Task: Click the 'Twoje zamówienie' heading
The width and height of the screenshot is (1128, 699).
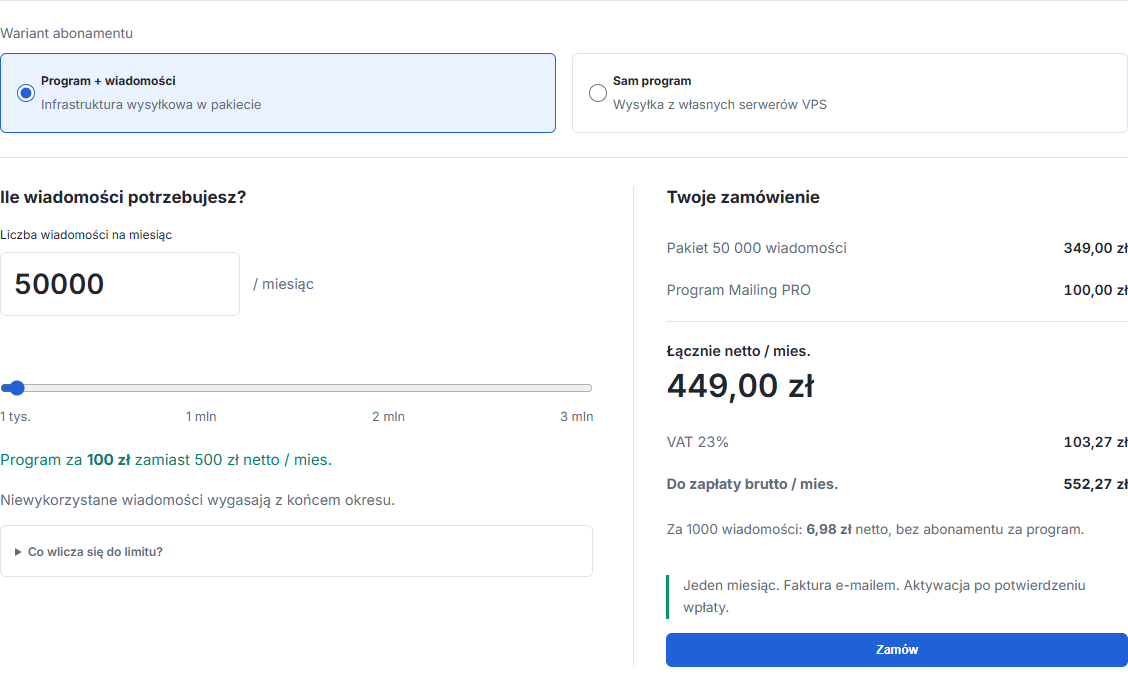Action: coord(743,197)
